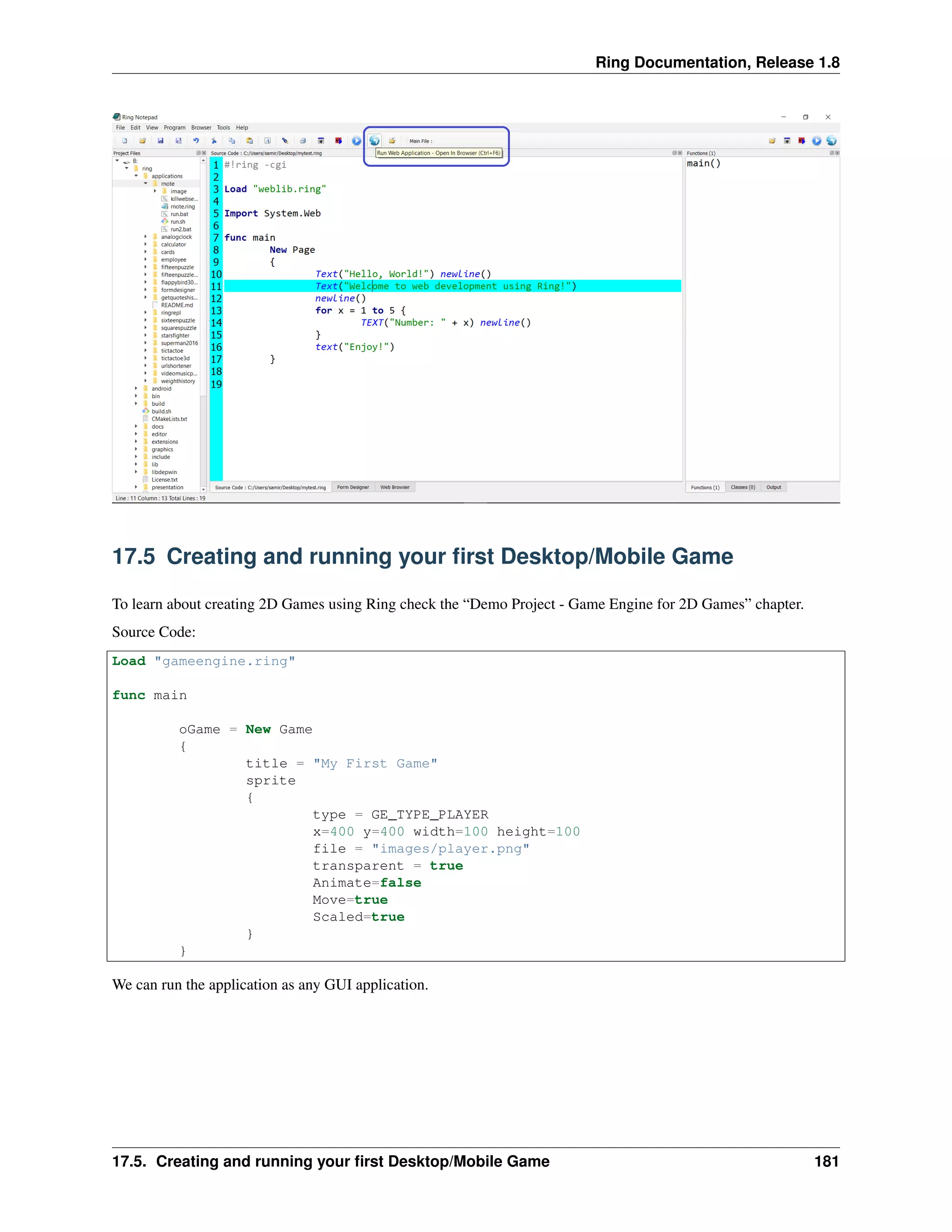Expand the analogclock folder in tree

point(145,237)
